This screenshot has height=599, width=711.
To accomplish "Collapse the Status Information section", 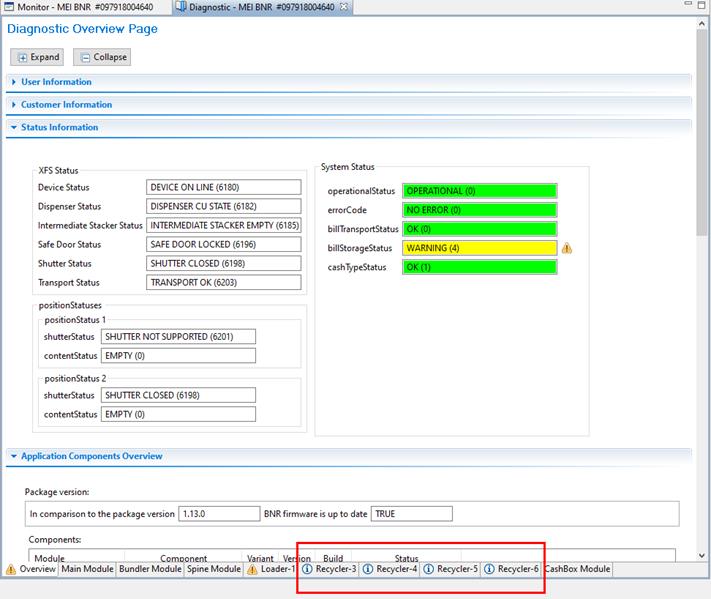I will click(13, 128).
